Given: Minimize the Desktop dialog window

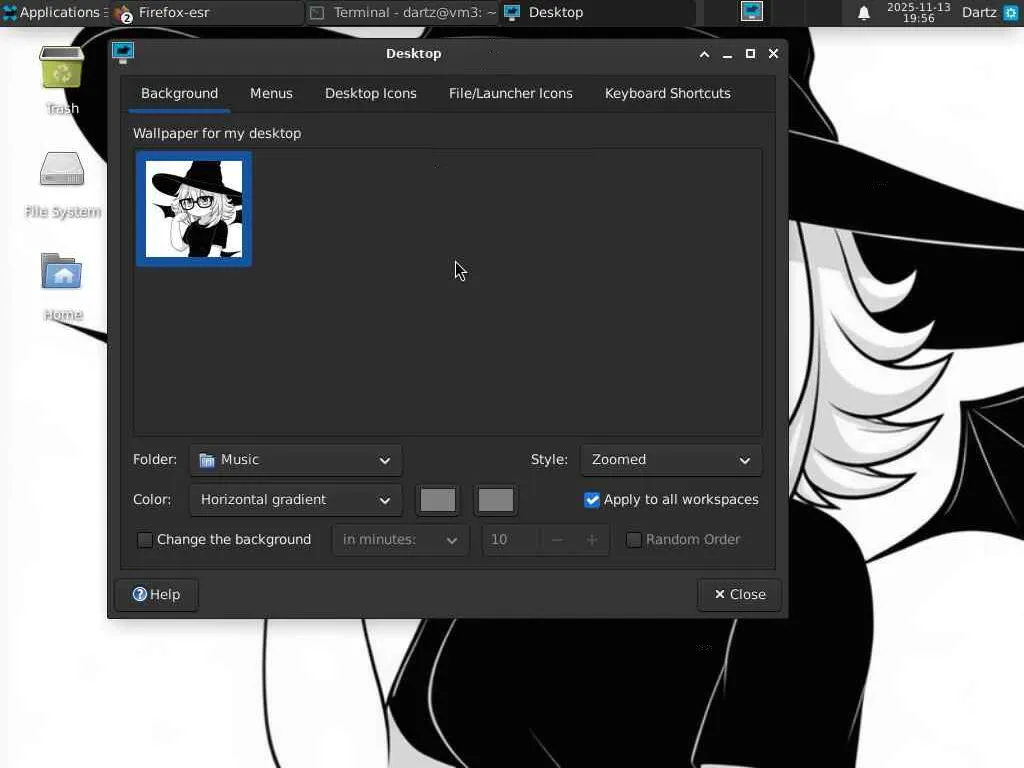Looking at the screenshot, I should click(x=728, y=54).
